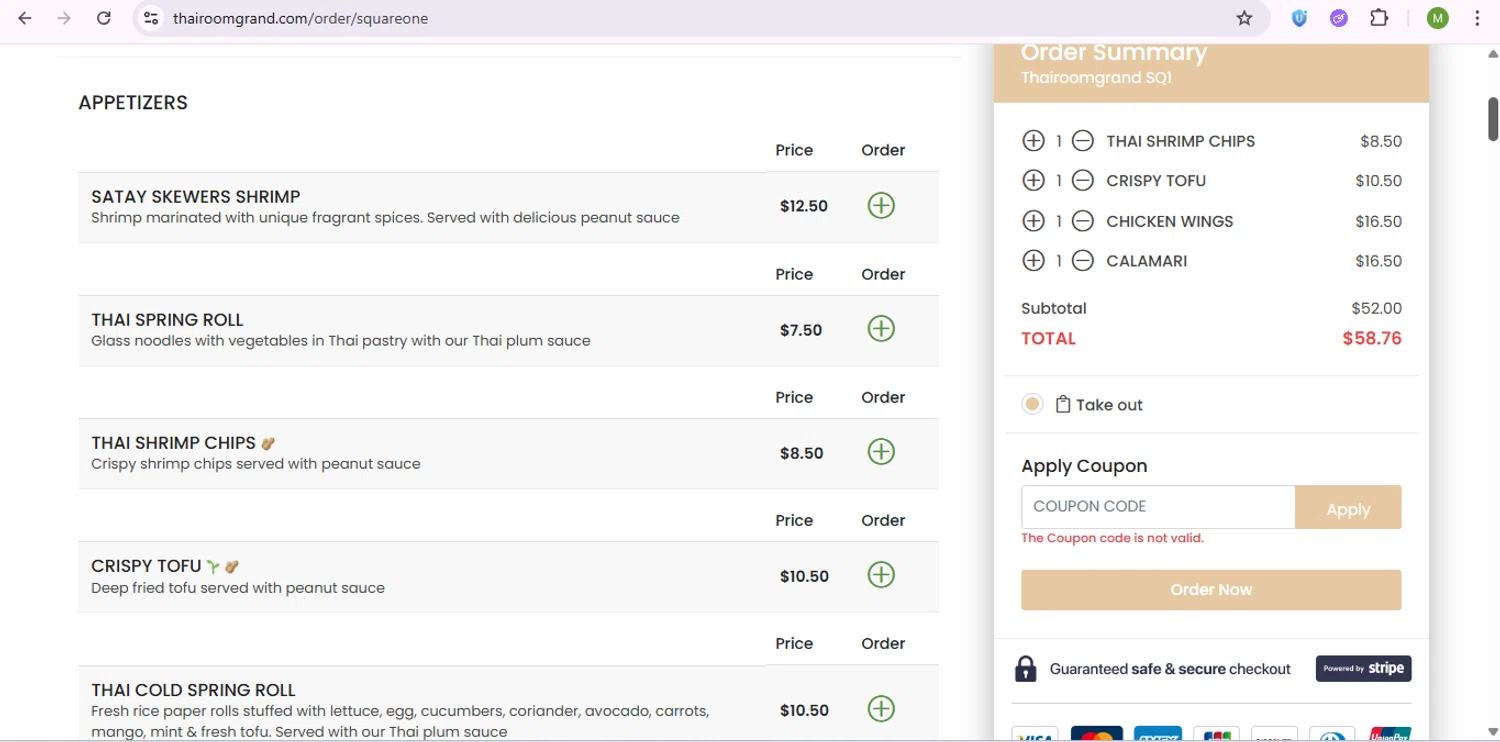Reload the current page
The image size is (1500, 742).
pyautogui.click(x=104, y=18)
